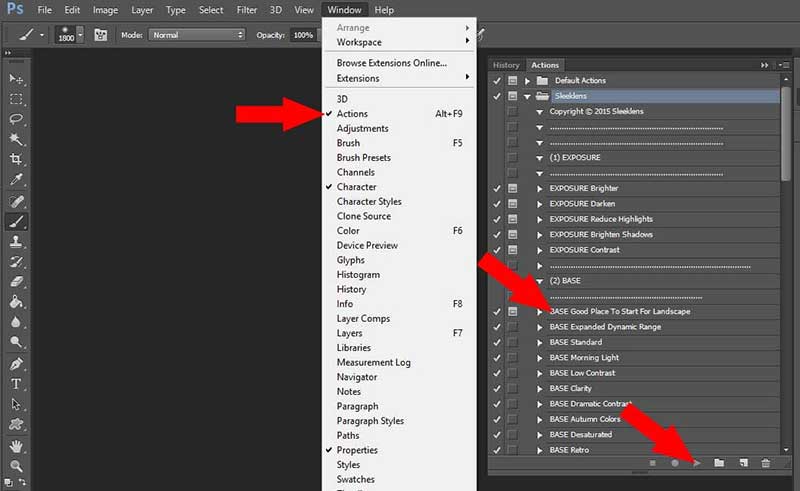800x491 pixels.
Task: Open the Actions panel flyout menu
Action: (784, 65)
